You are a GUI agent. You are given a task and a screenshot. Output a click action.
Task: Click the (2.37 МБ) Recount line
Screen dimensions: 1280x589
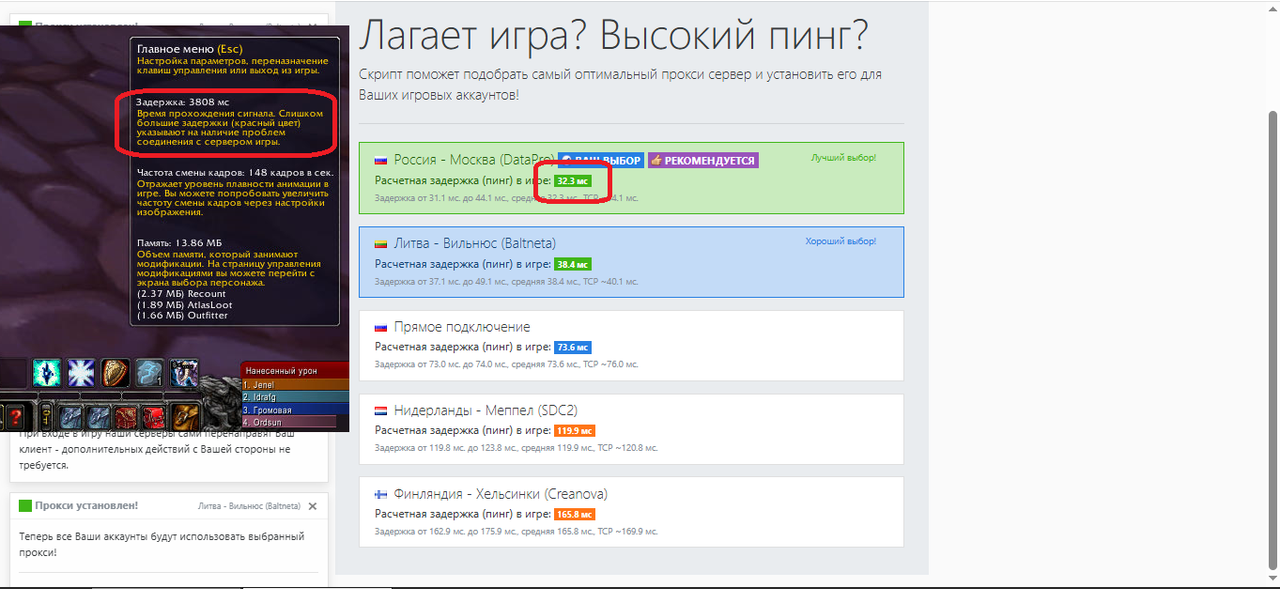tap(180, 294)
